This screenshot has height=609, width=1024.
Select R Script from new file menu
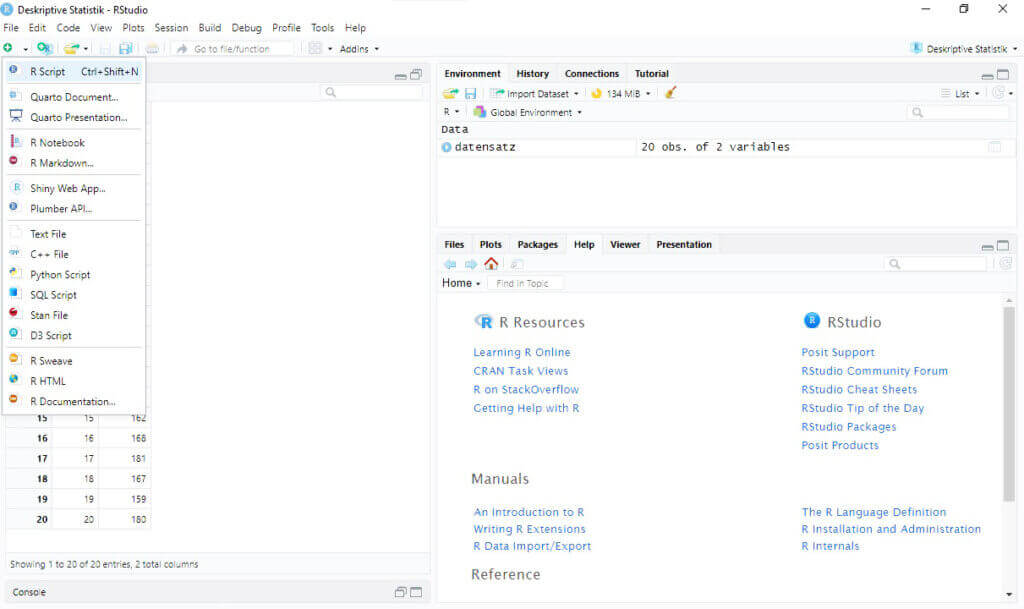[74, 71]
